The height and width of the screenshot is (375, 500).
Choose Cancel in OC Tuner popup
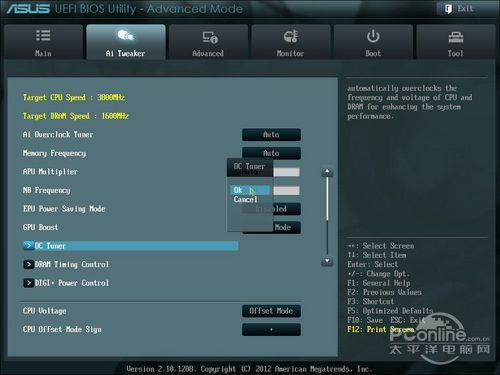tap(246, 199)
